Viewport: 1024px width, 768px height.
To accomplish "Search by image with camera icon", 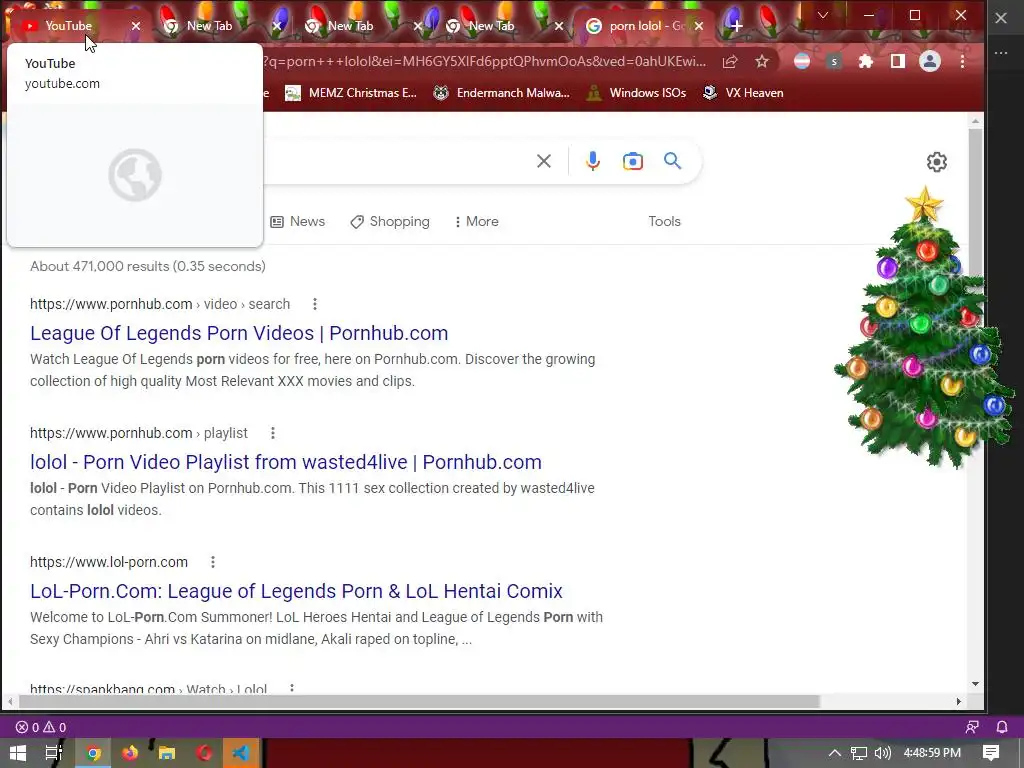I will pyautogui.click(x=633, y=161).
